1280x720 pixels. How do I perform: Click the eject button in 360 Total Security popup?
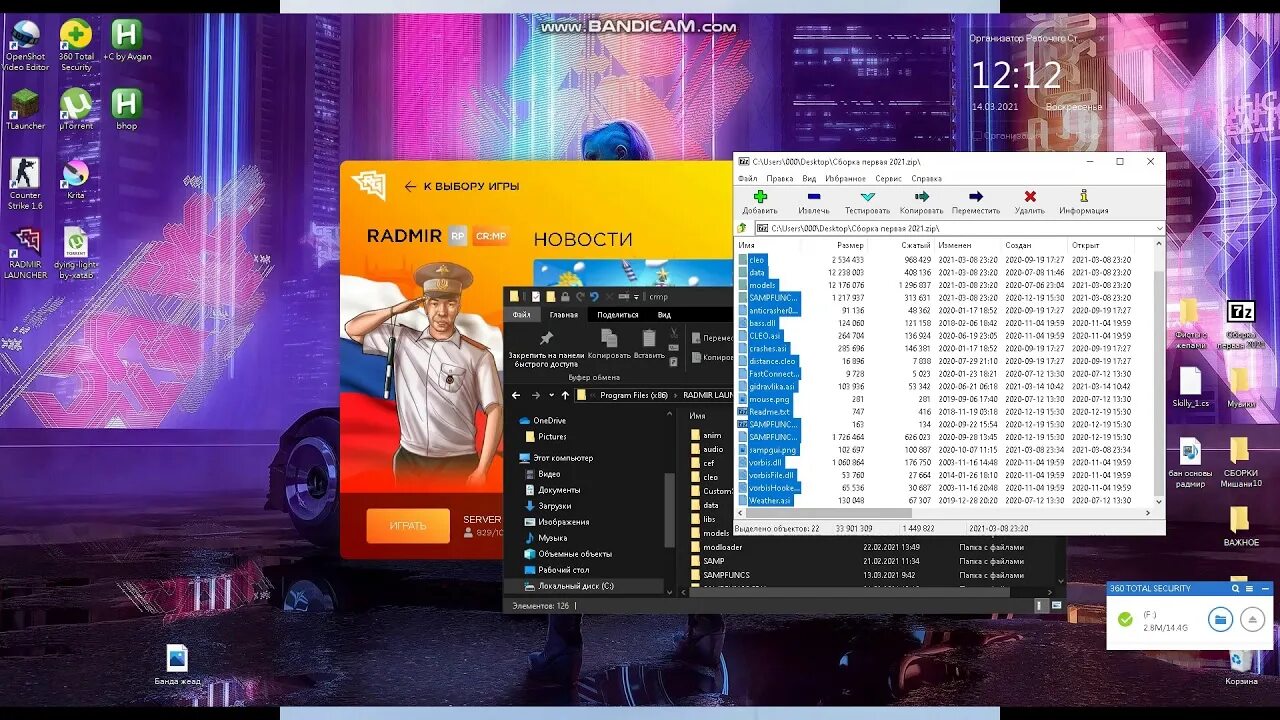click(x=1254, y=620)
